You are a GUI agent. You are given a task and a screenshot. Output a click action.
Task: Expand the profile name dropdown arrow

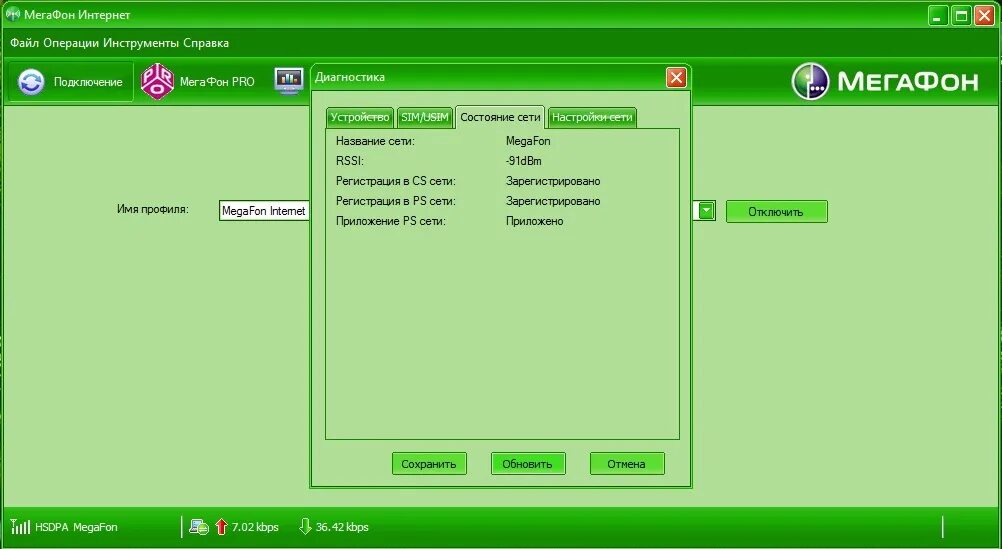[x=706, y=211]
